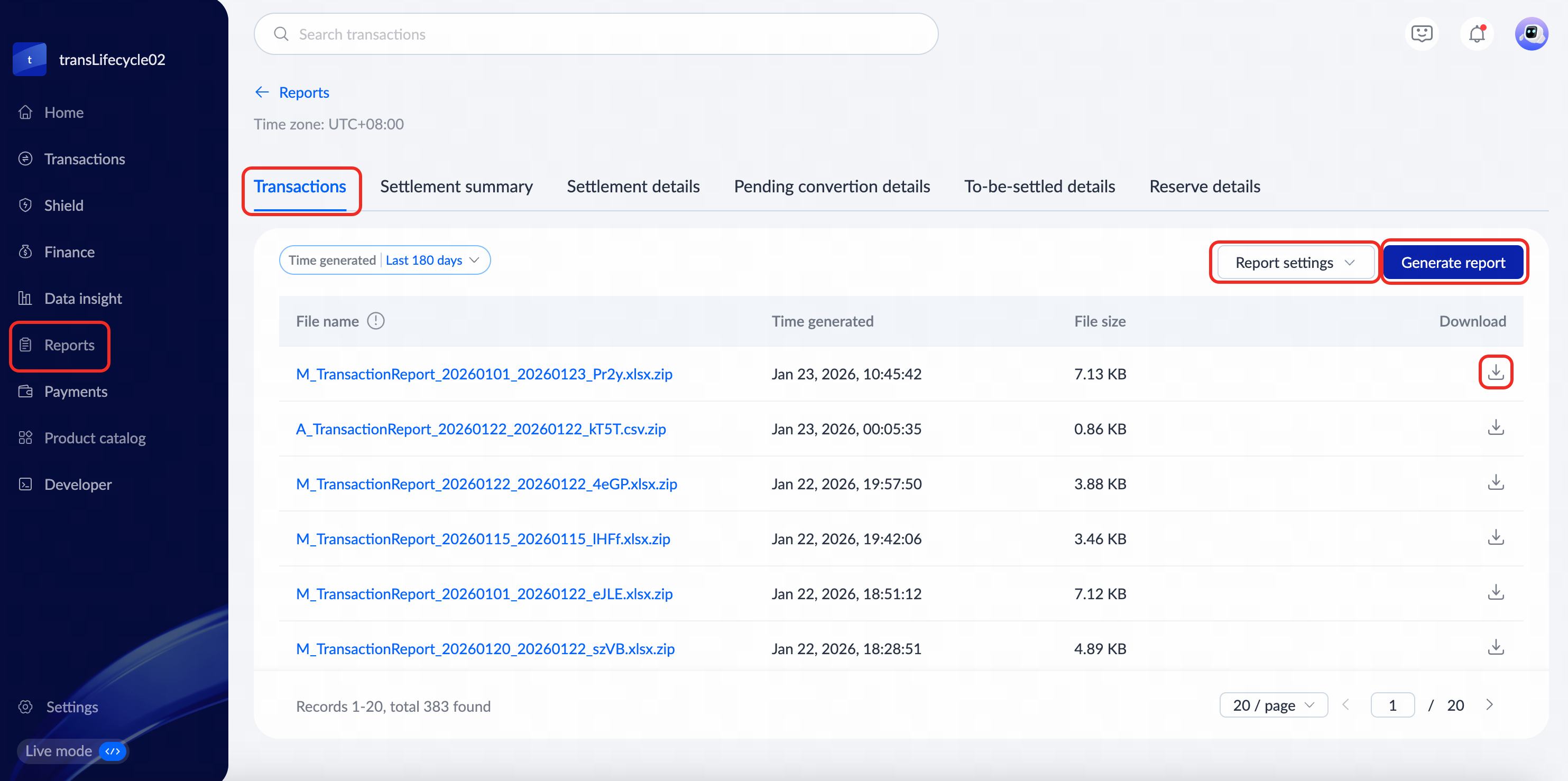Click the Generate report button

[x=1452, y=262]
